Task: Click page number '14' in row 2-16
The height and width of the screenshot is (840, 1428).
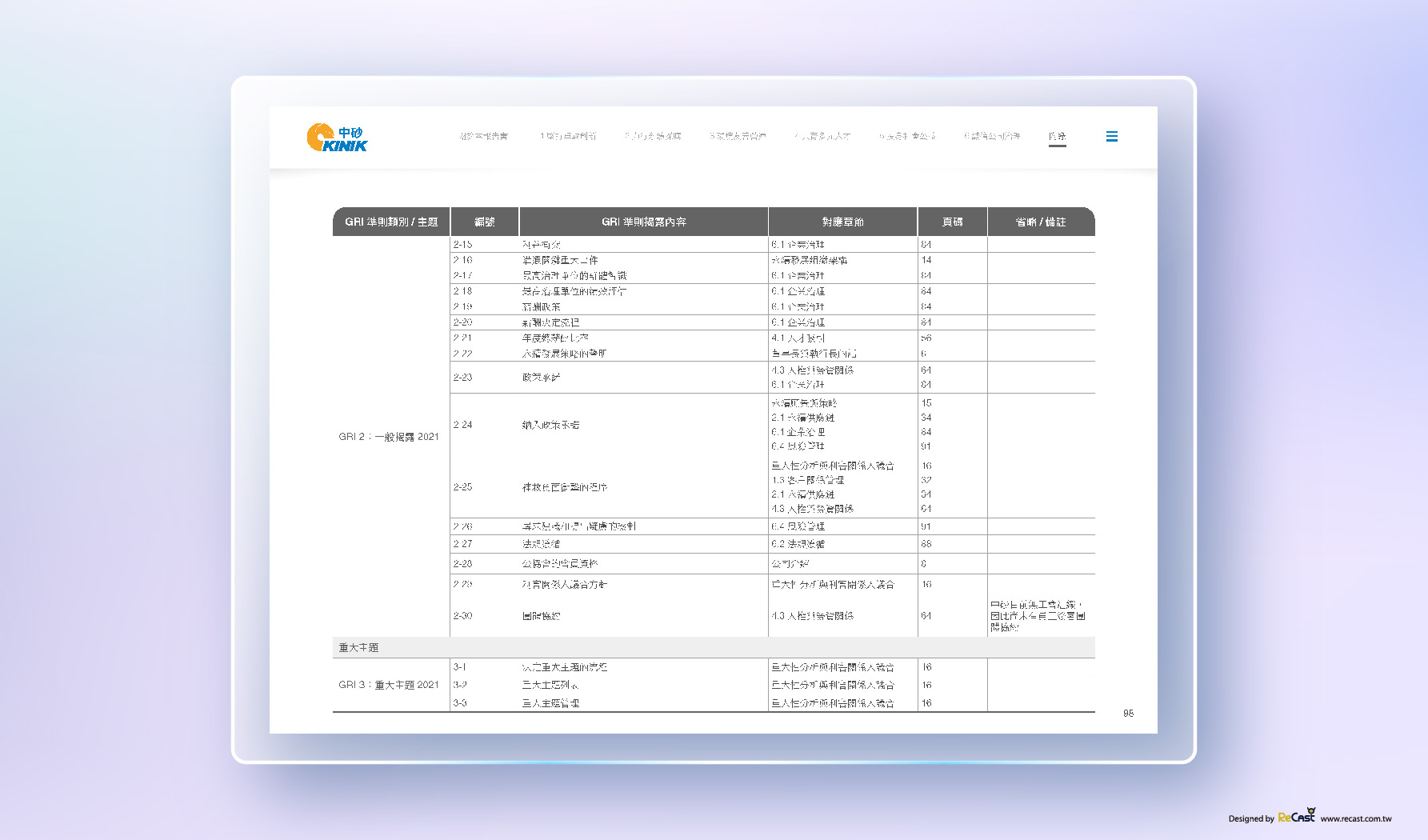Action: 926,260
